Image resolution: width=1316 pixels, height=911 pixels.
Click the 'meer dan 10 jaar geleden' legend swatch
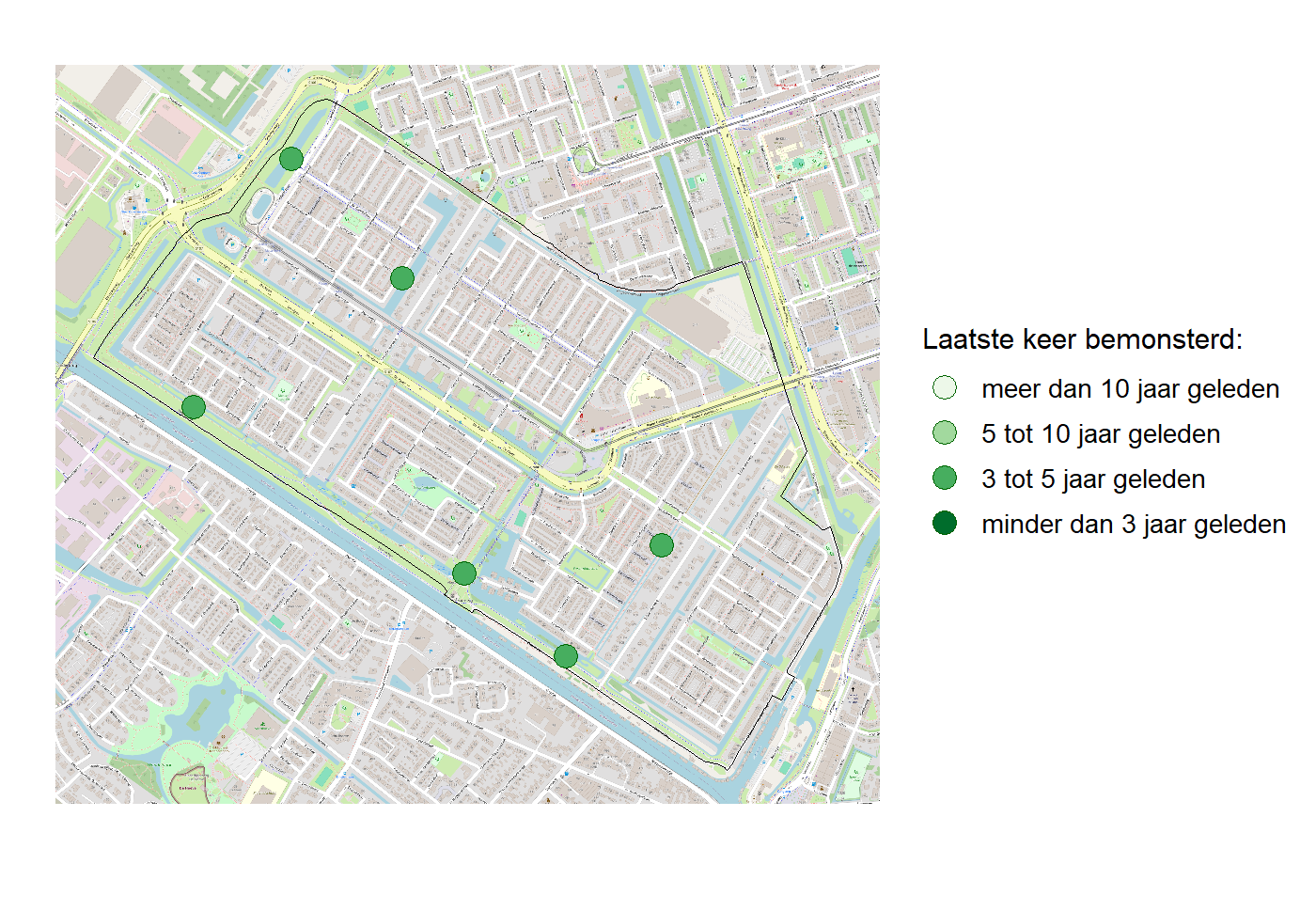pyautogui.click(x=945, y=388)
